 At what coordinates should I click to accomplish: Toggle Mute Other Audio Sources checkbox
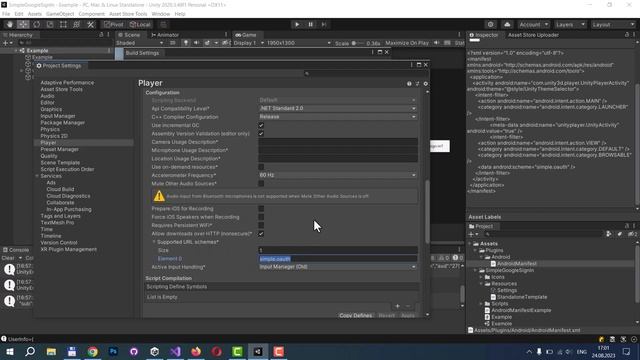(261, 184)
